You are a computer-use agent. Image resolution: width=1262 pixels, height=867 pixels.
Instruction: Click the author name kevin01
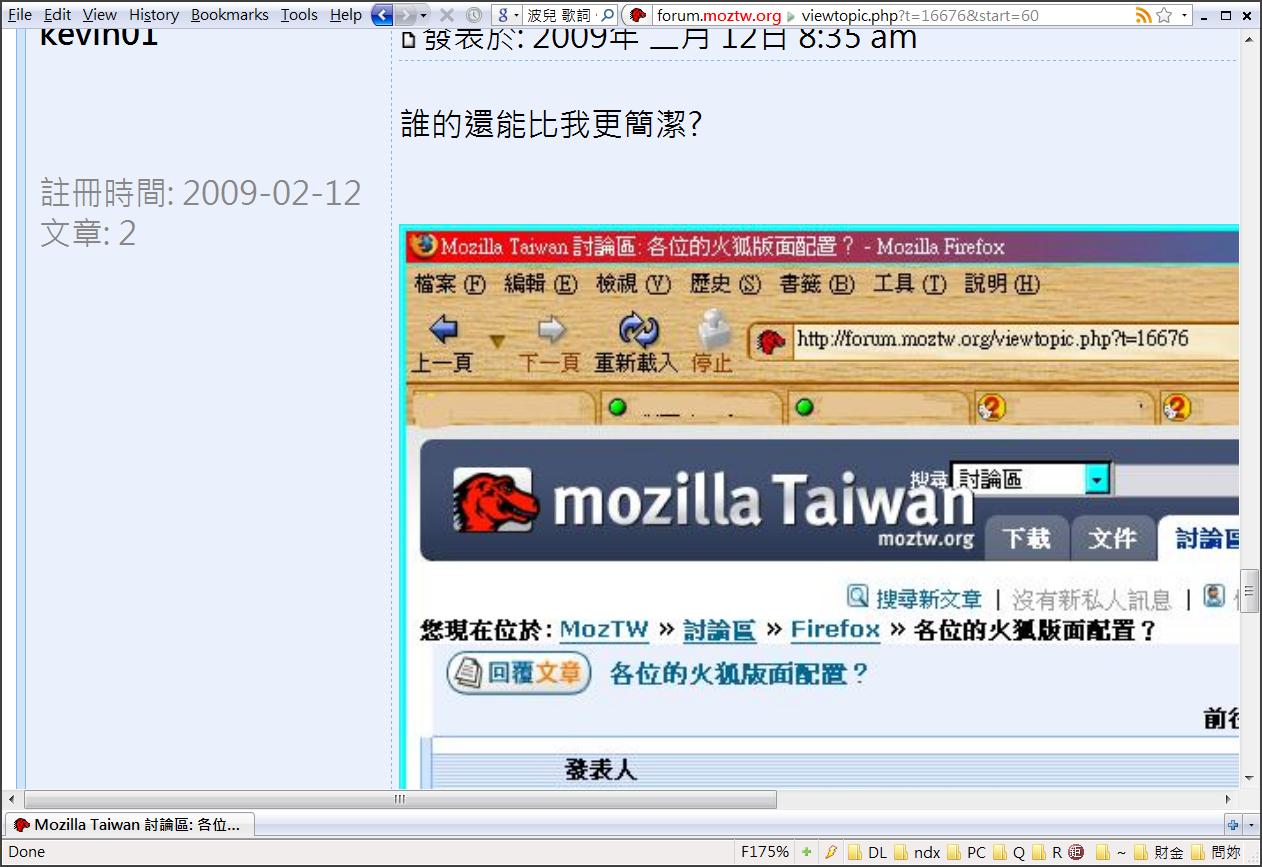coord(99,37)
